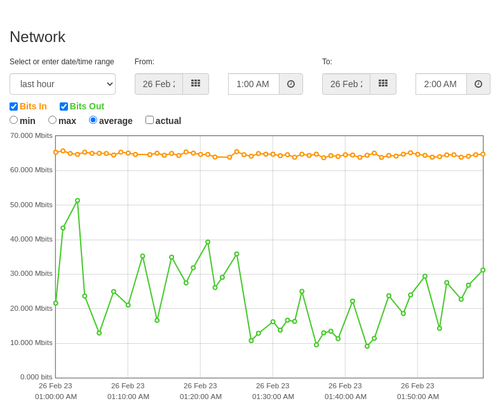
Task: Open the To date calendar picker icon
Action: (383, 84)
